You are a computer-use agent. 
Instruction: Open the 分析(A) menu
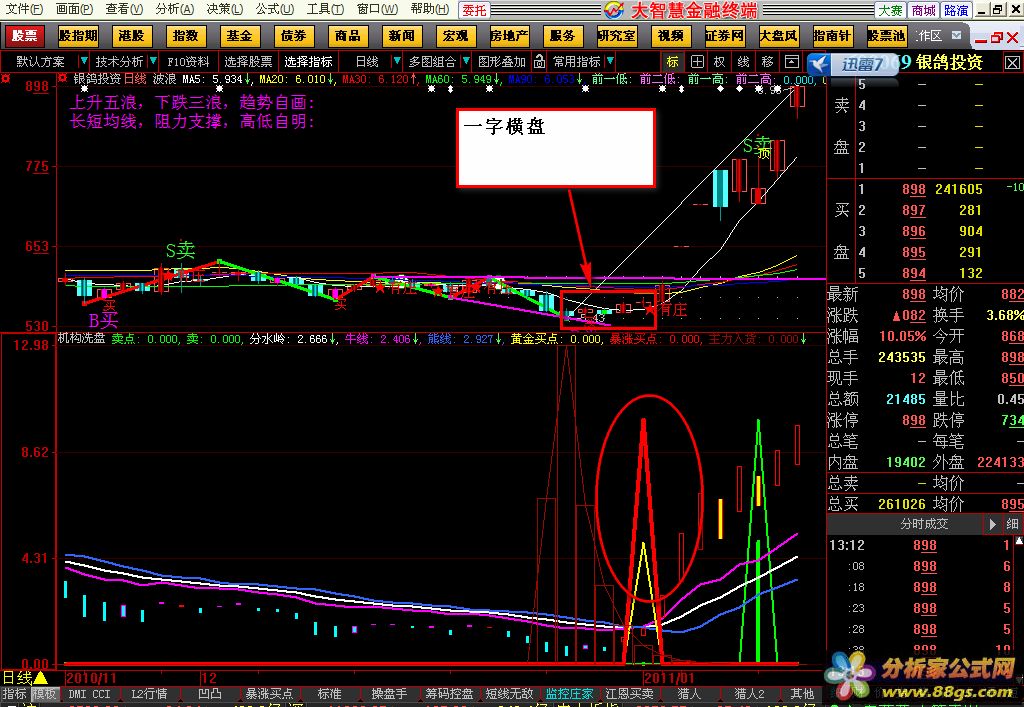[174, 9]
